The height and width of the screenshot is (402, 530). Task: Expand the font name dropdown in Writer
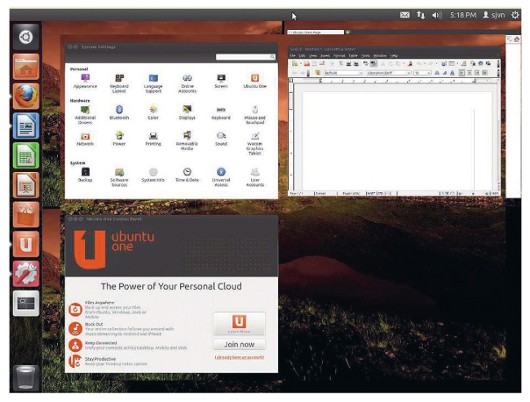coord(409,73)
